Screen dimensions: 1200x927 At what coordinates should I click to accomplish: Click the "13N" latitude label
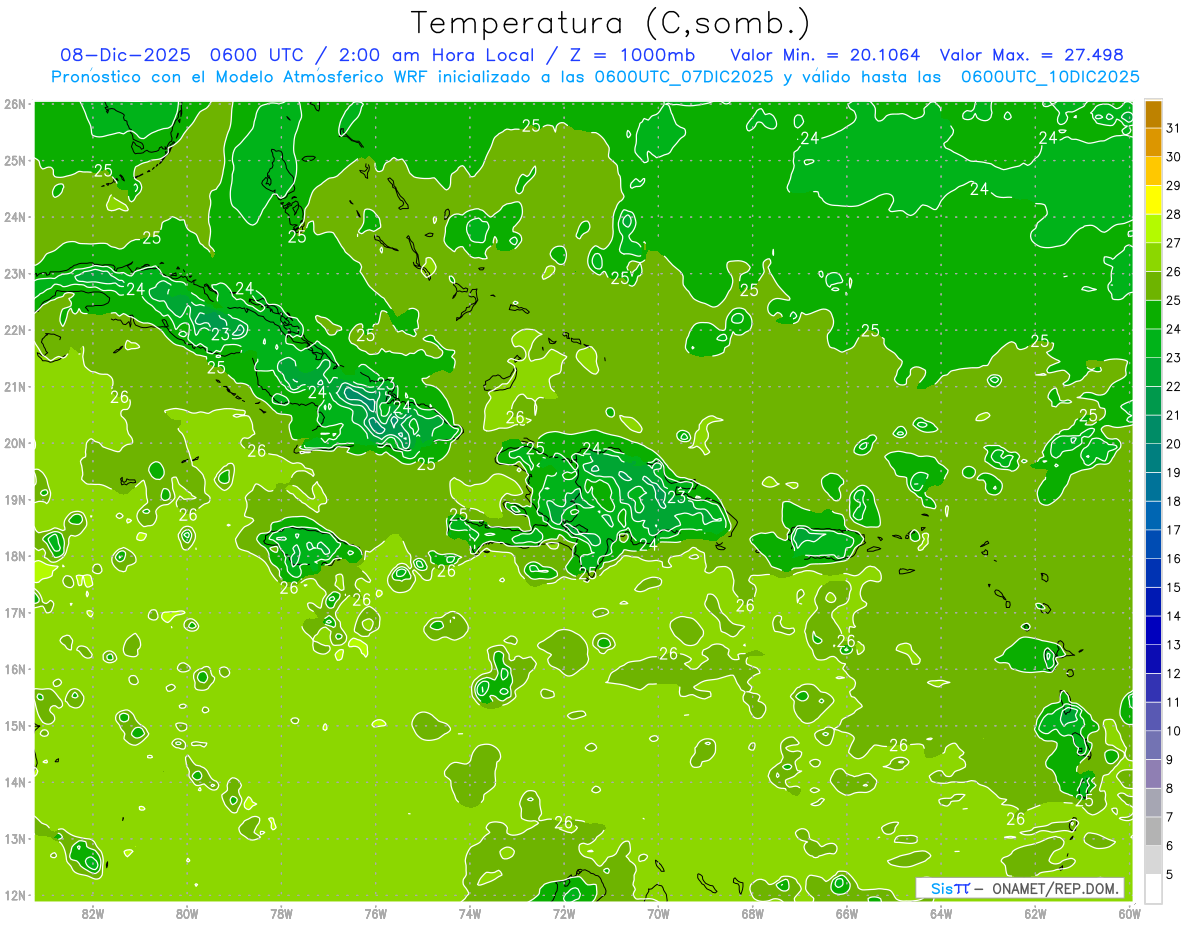point(15,838)
